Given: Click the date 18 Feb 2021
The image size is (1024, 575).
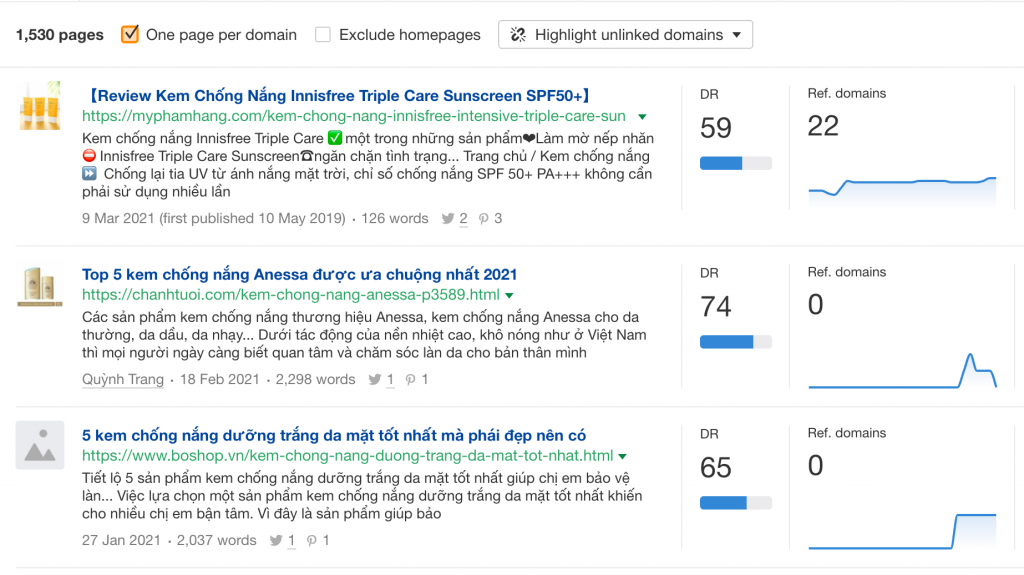Looking at the screenshot, I should click(x=219, y=380).
